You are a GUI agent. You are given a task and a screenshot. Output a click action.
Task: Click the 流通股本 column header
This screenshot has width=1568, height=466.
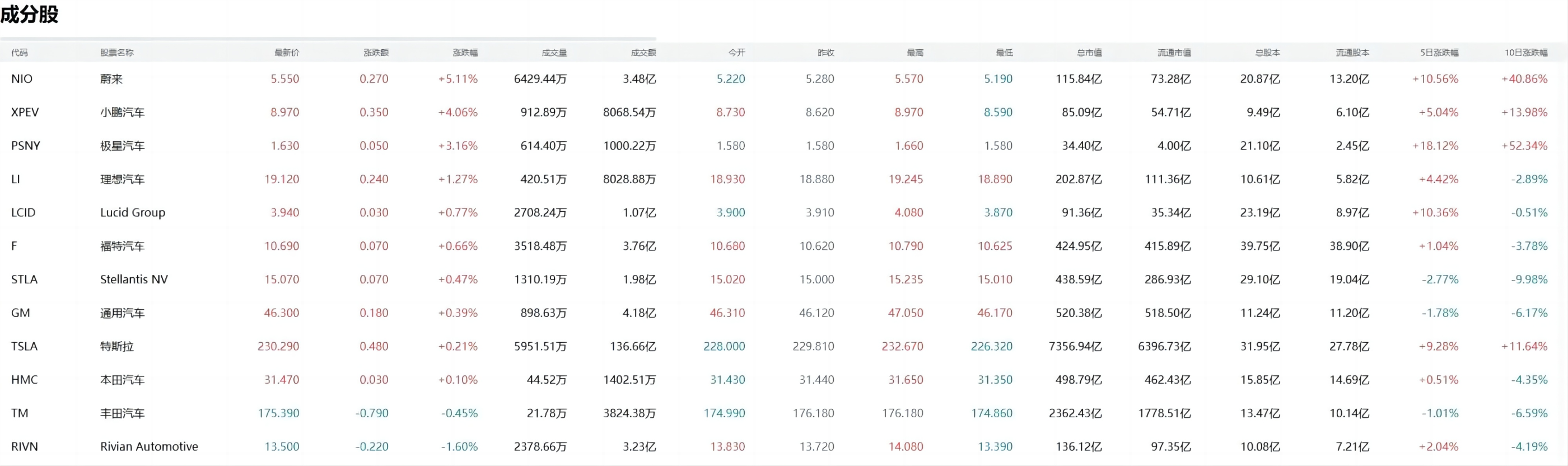tap(1352, 53)
